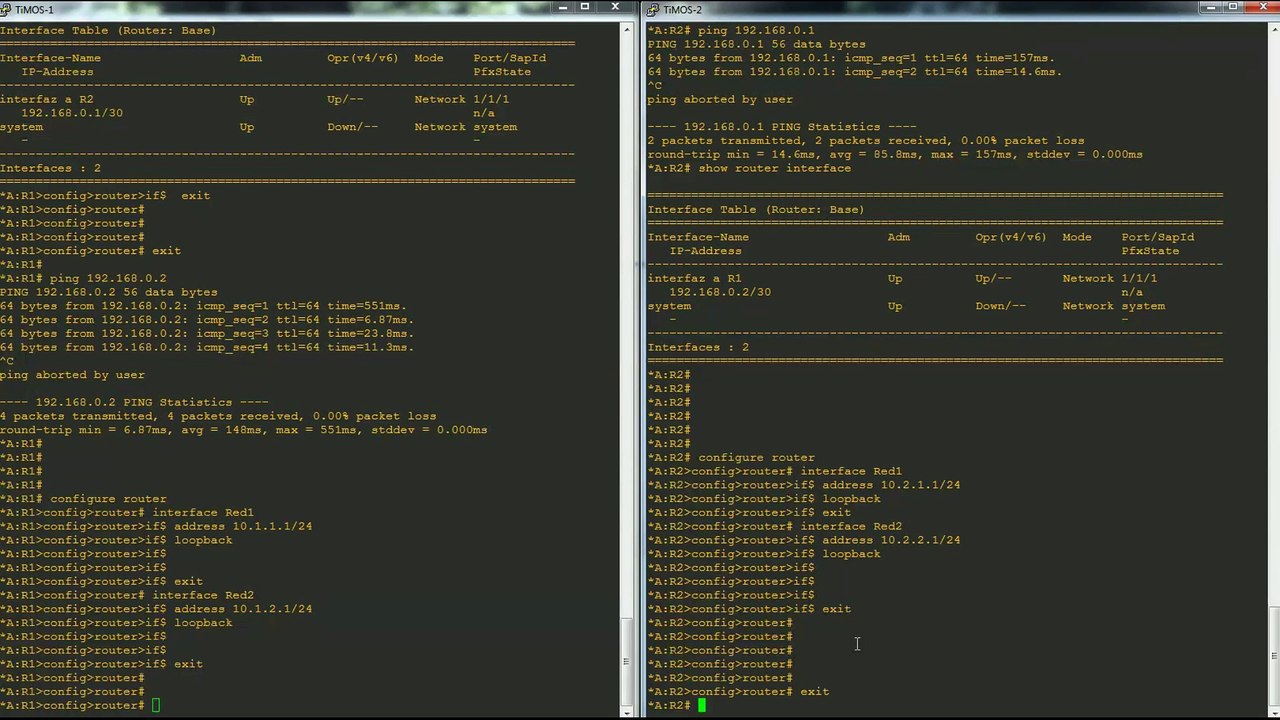The image size is (1280, 720).
Task: Click IP address 192.168.0.2/30 in TiMOS-2
Action: (x=720, y=292)
